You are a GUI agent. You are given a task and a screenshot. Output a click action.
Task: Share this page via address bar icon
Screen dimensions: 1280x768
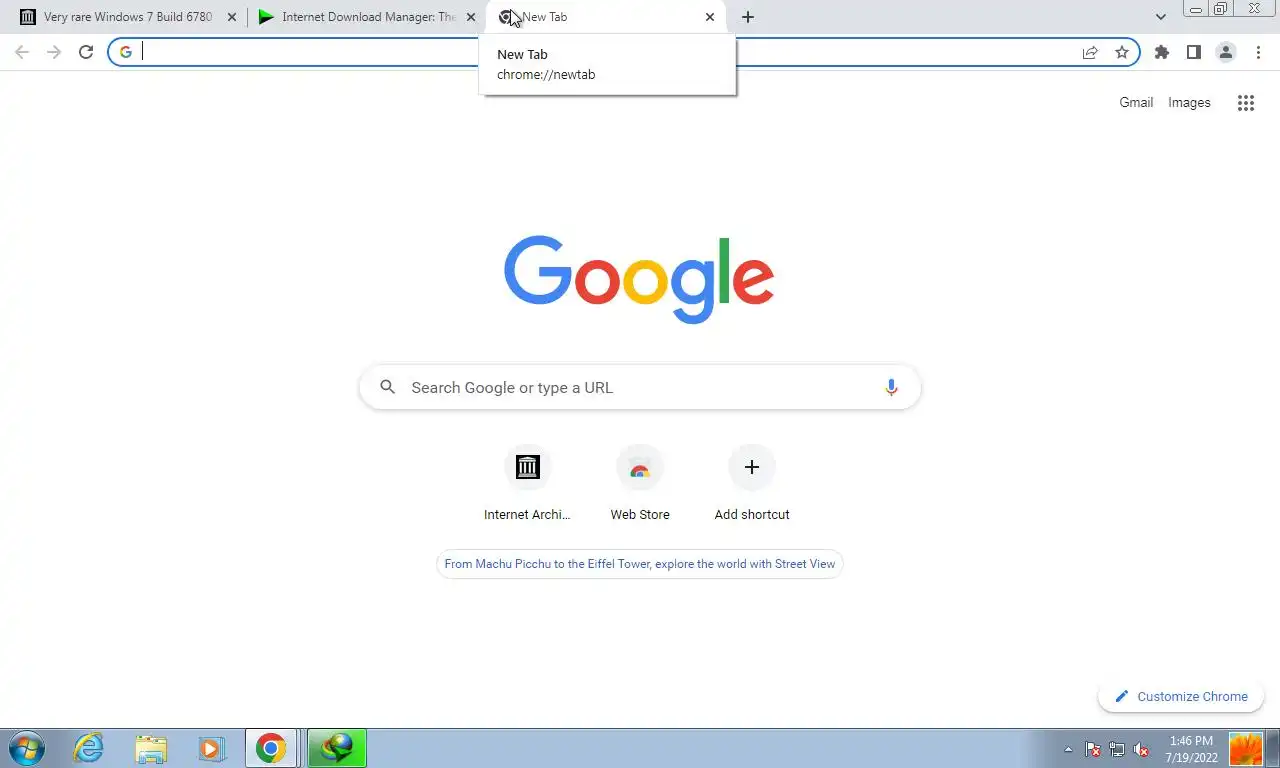(1090, 52)
